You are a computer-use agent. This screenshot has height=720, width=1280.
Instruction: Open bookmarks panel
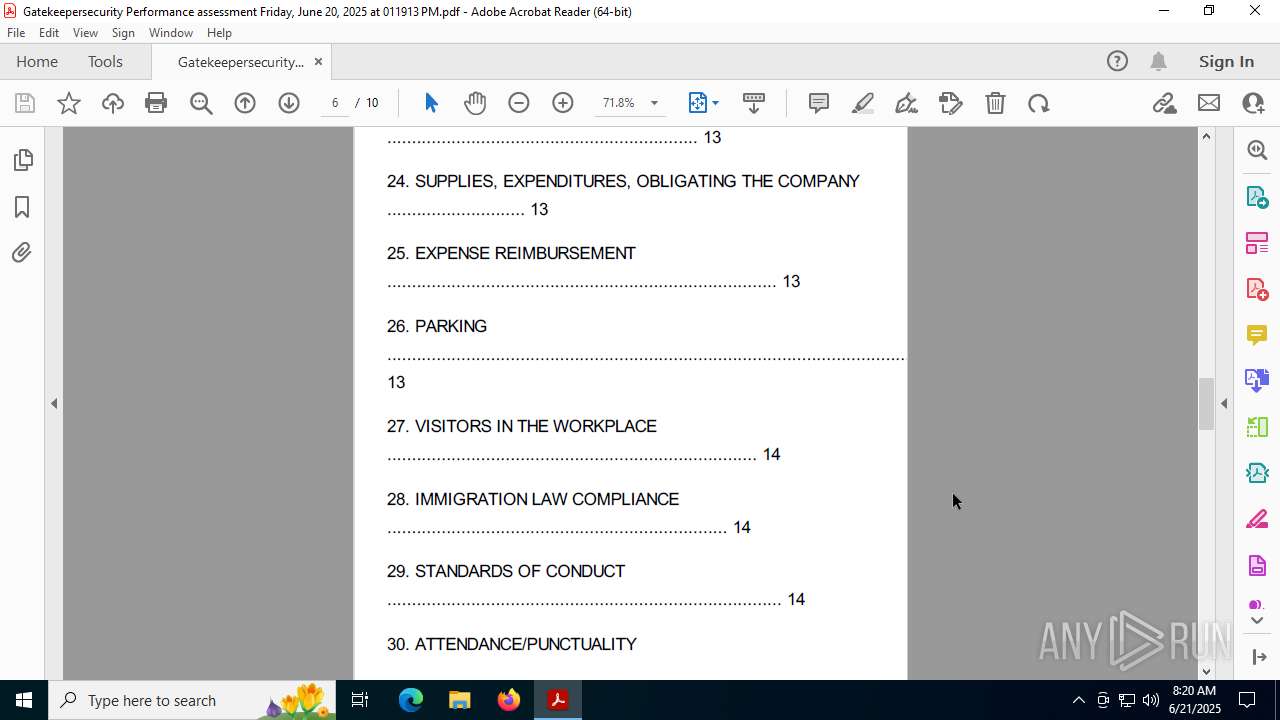click(x=22, y=207)
